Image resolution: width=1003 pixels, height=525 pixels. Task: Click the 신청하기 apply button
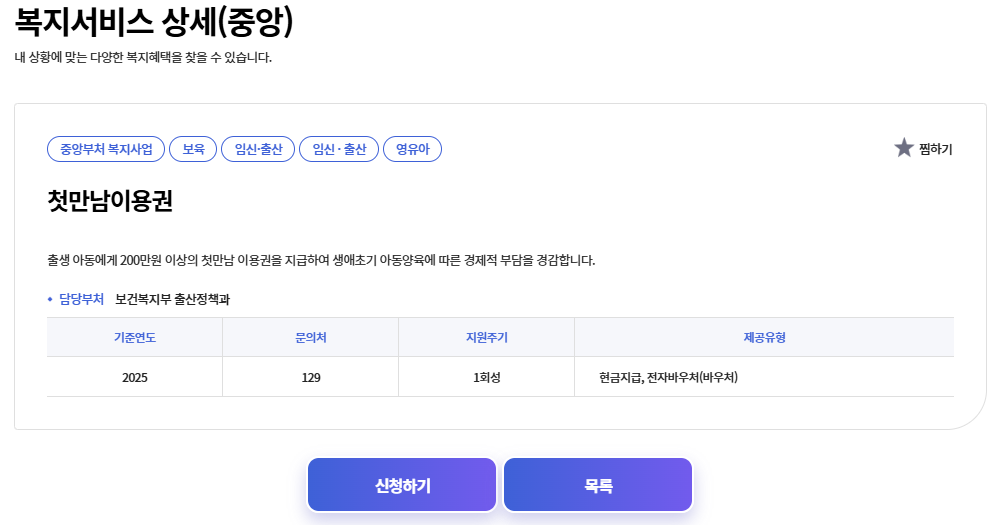pos(402,485)
